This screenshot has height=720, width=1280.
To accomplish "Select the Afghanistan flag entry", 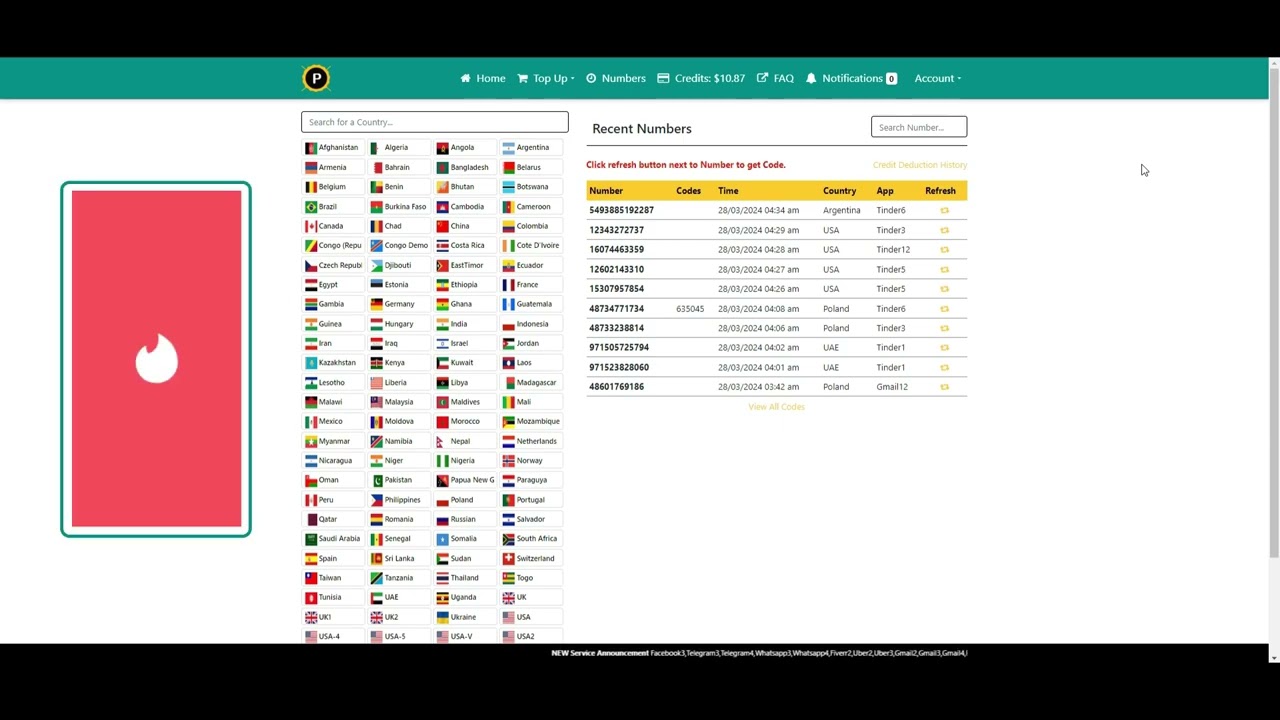I will 332,147.
